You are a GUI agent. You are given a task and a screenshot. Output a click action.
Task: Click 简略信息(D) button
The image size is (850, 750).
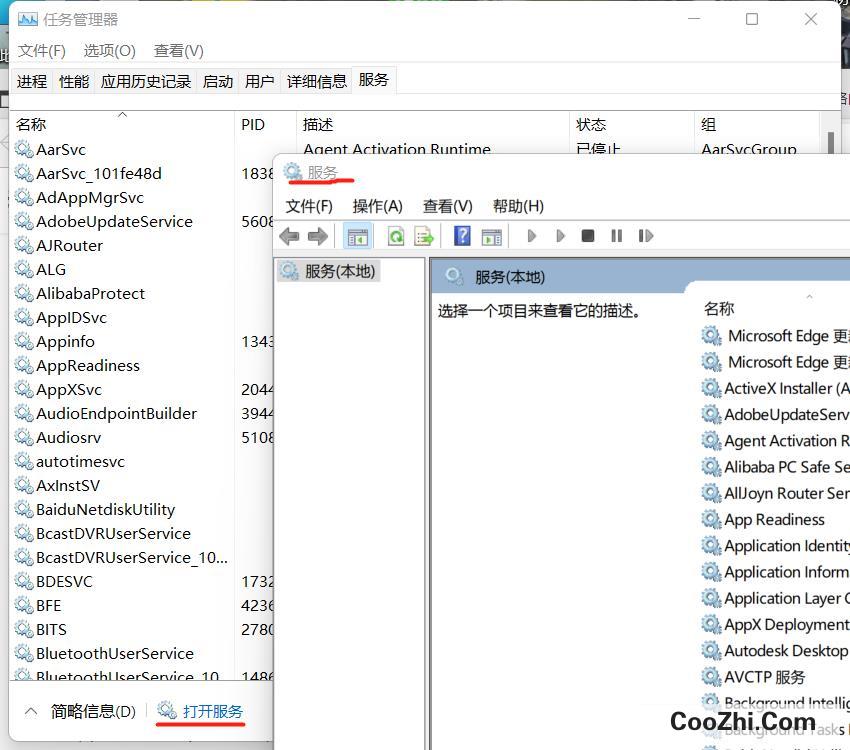(x=93, y=711)
